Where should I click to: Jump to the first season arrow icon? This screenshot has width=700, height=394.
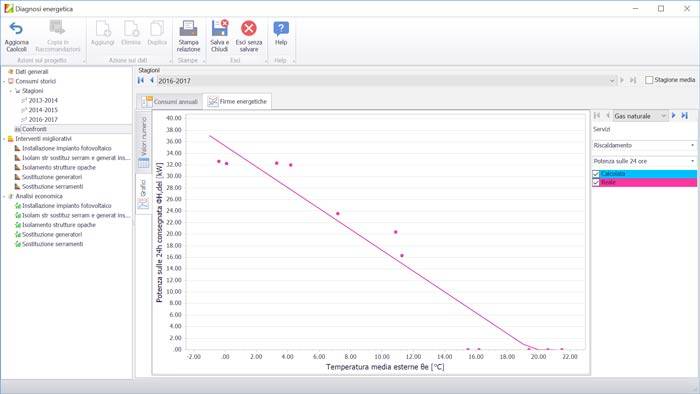pyautogui.click(x=141, y=80)
